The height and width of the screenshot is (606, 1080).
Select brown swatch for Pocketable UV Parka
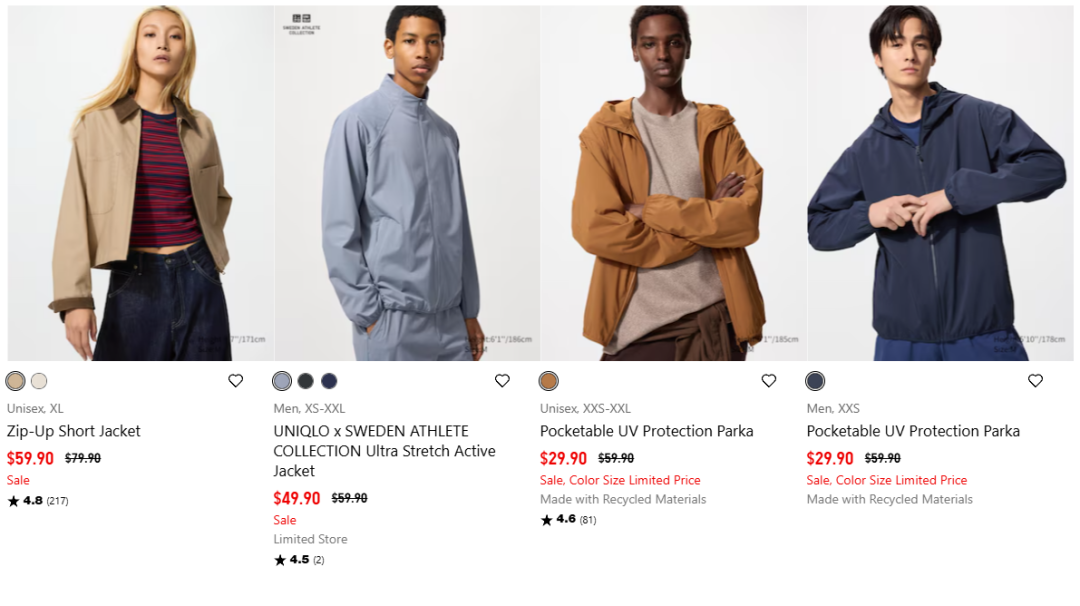click(549, 381)
